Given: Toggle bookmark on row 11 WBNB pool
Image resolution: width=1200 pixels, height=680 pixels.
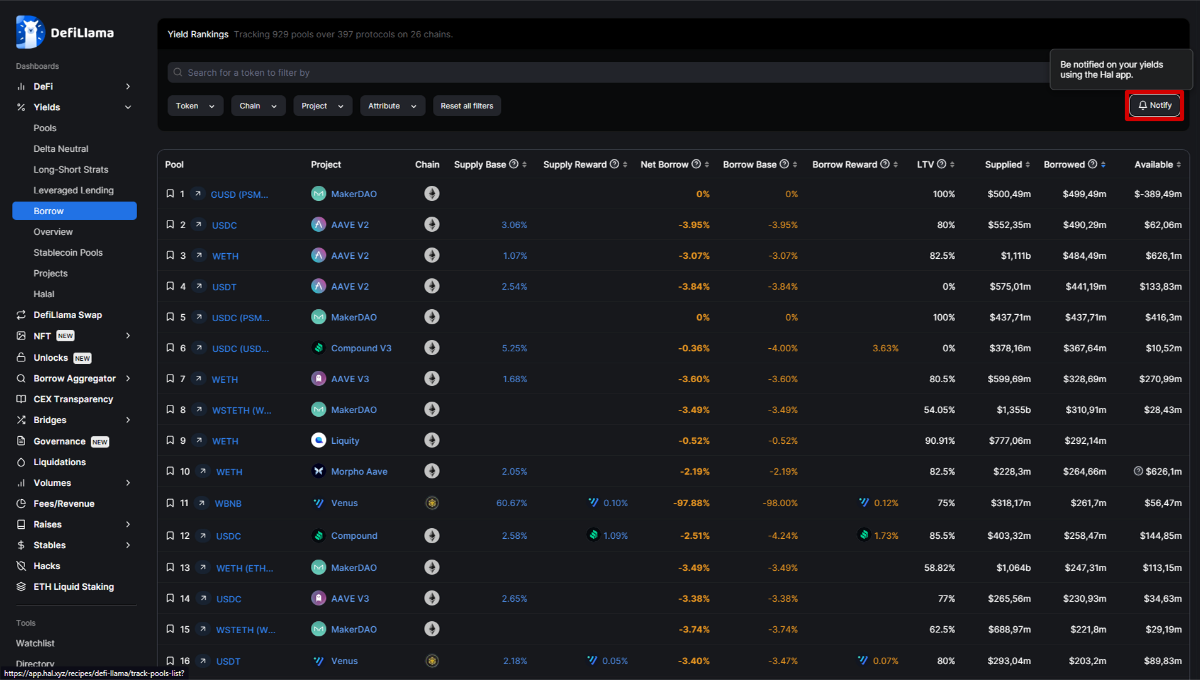Looking at the screenshot, I should (170, 503).
